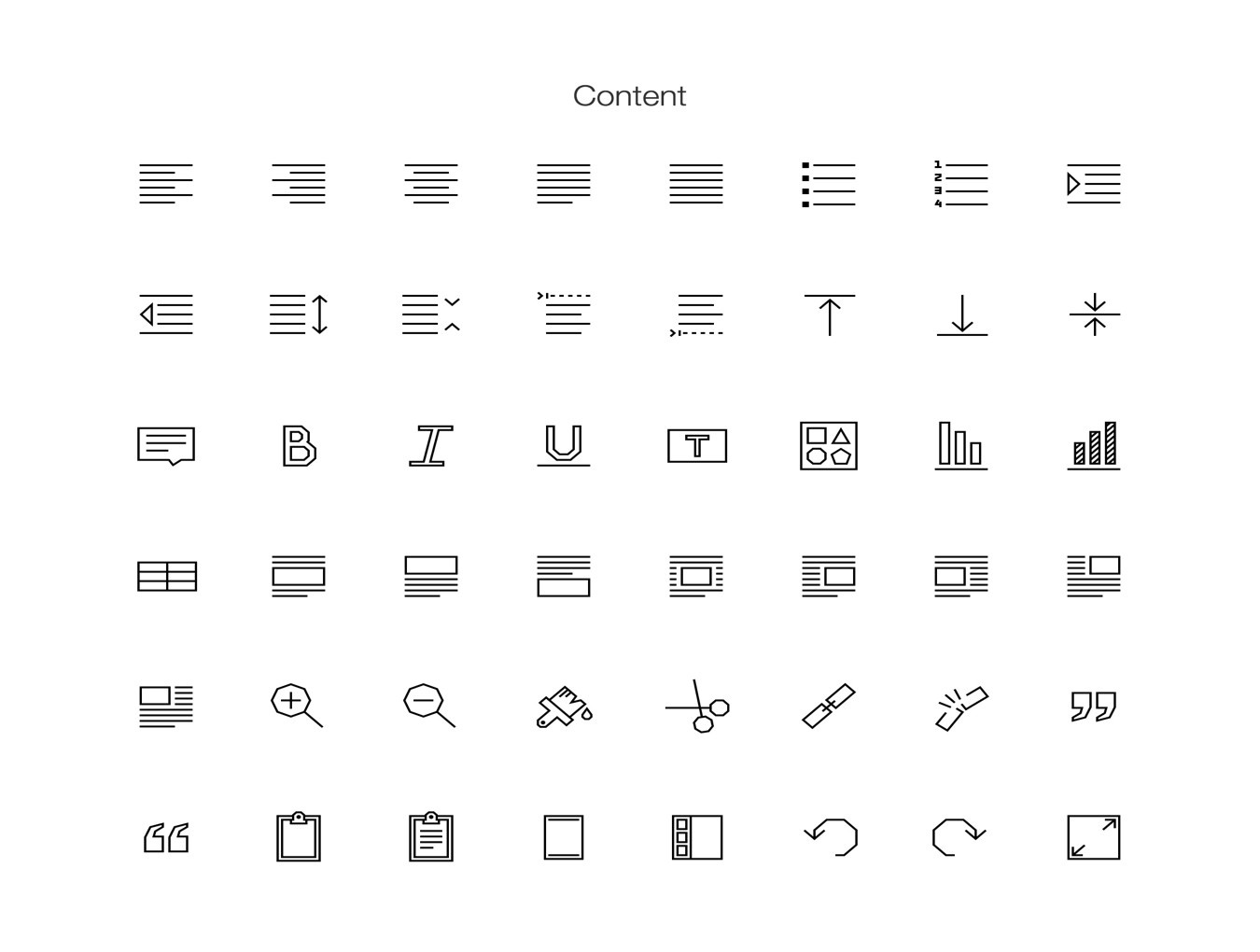The image size is (1260, 952).
Task: Select the Italic letter I icon
Action: point(431,445)
